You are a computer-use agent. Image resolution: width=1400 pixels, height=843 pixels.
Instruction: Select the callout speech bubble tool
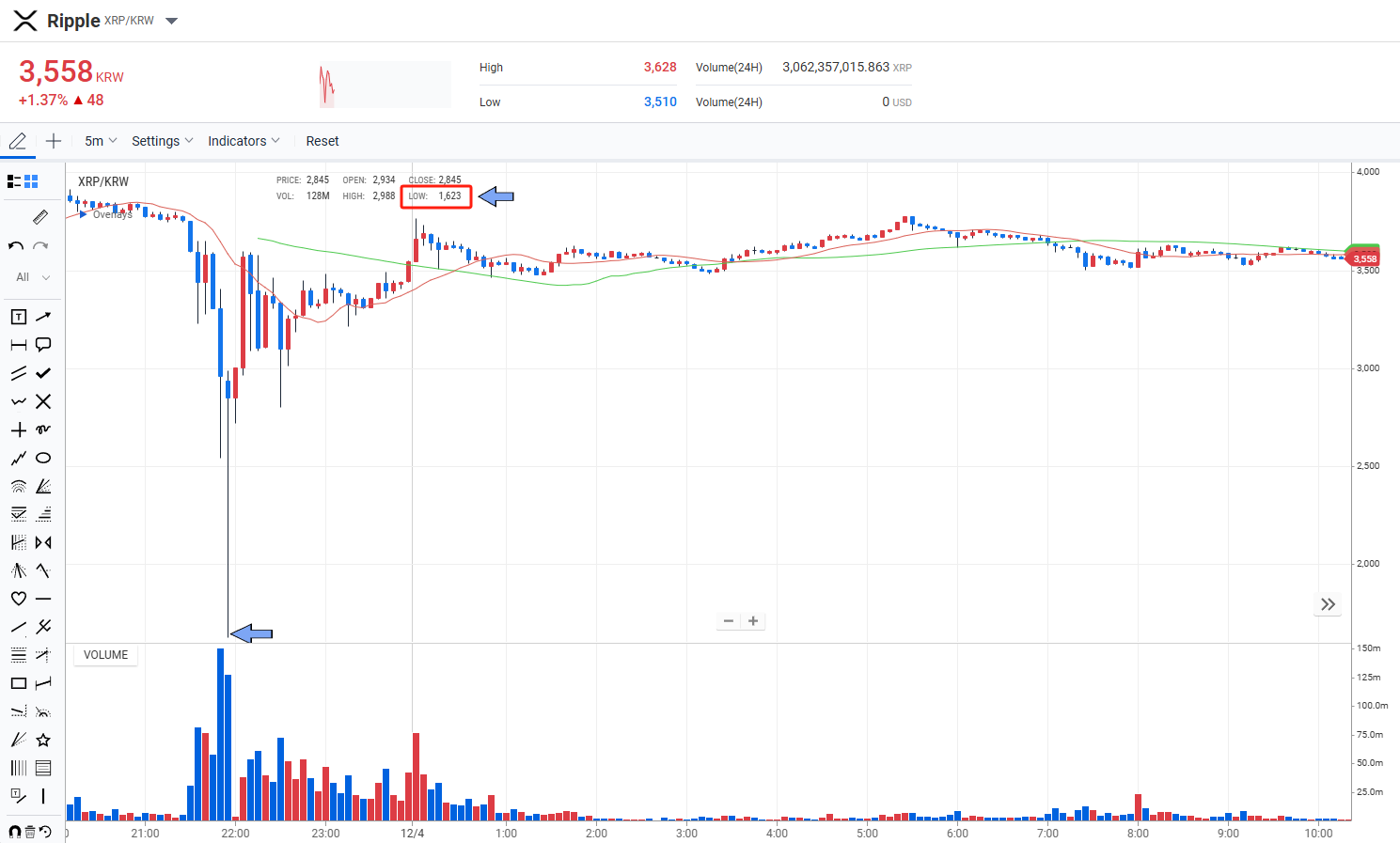click(43, 345)
